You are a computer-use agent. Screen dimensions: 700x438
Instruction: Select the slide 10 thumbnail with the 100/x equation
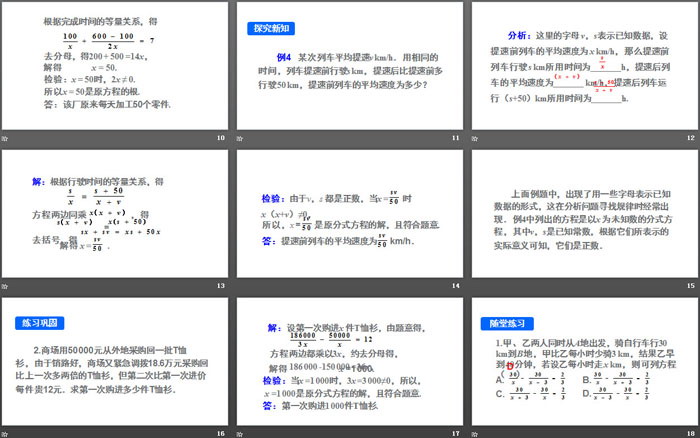[x=116, y=65]
